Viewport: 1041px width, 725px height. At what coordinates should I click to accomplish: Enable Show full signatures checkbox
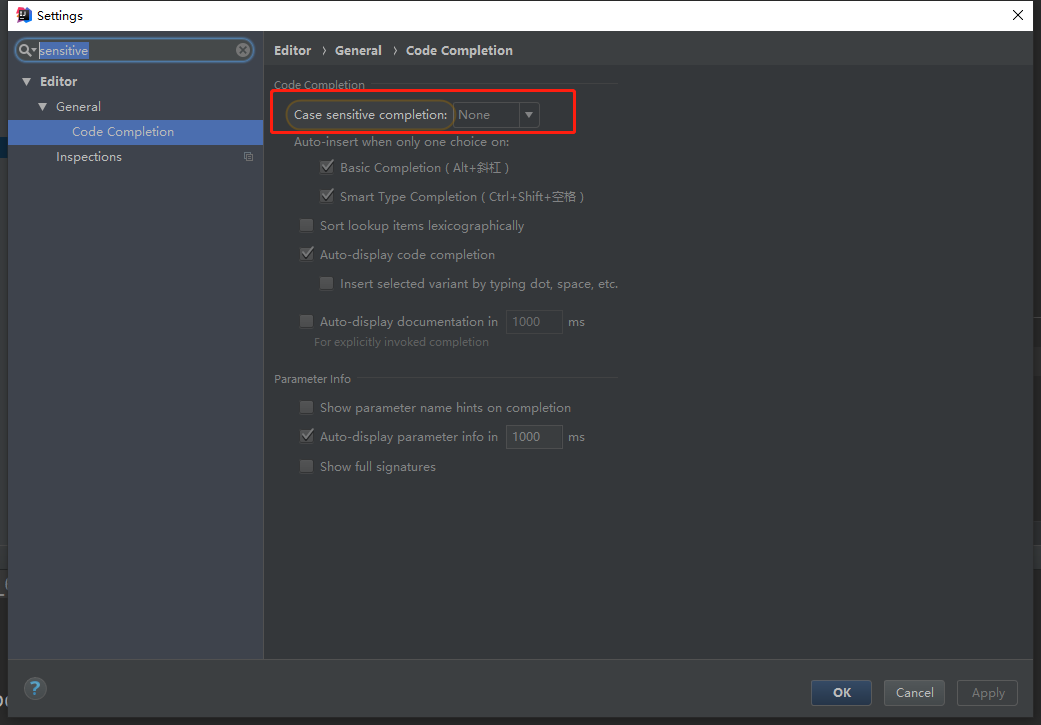(x=307, y=467)
